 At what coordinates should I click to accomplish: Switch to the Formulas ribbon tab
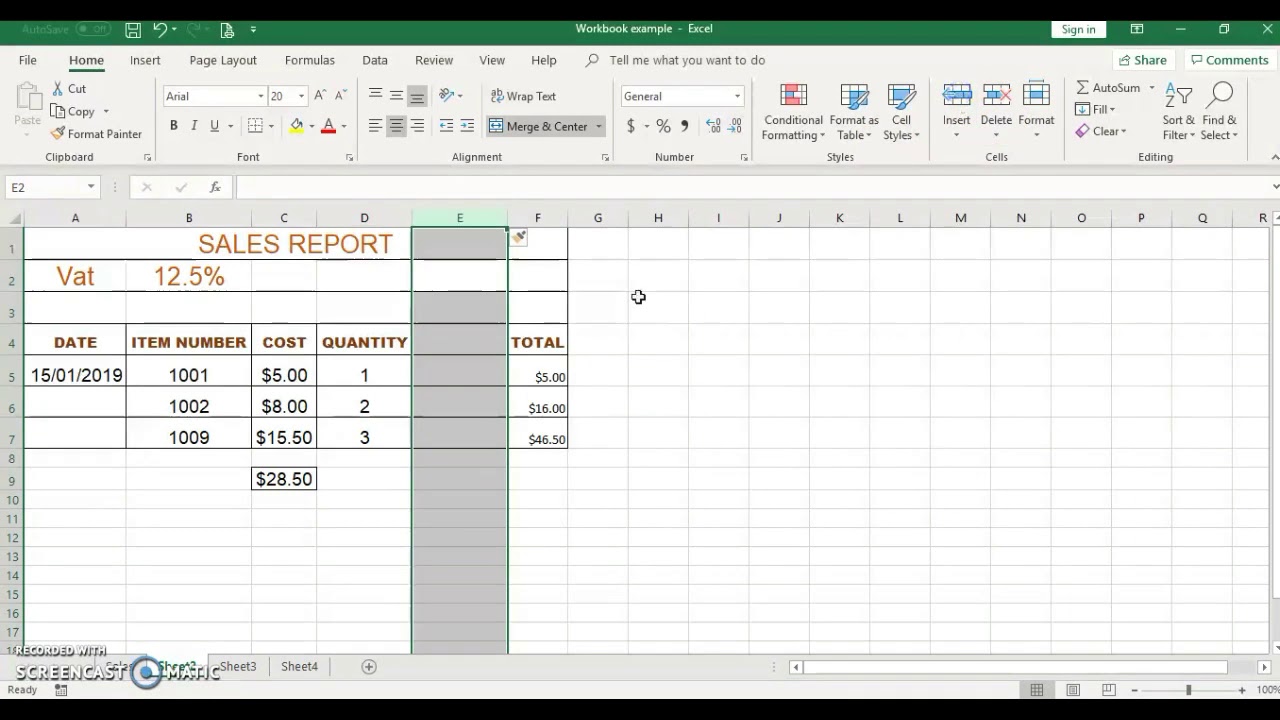pyautogui.click(x=310, y=60)
